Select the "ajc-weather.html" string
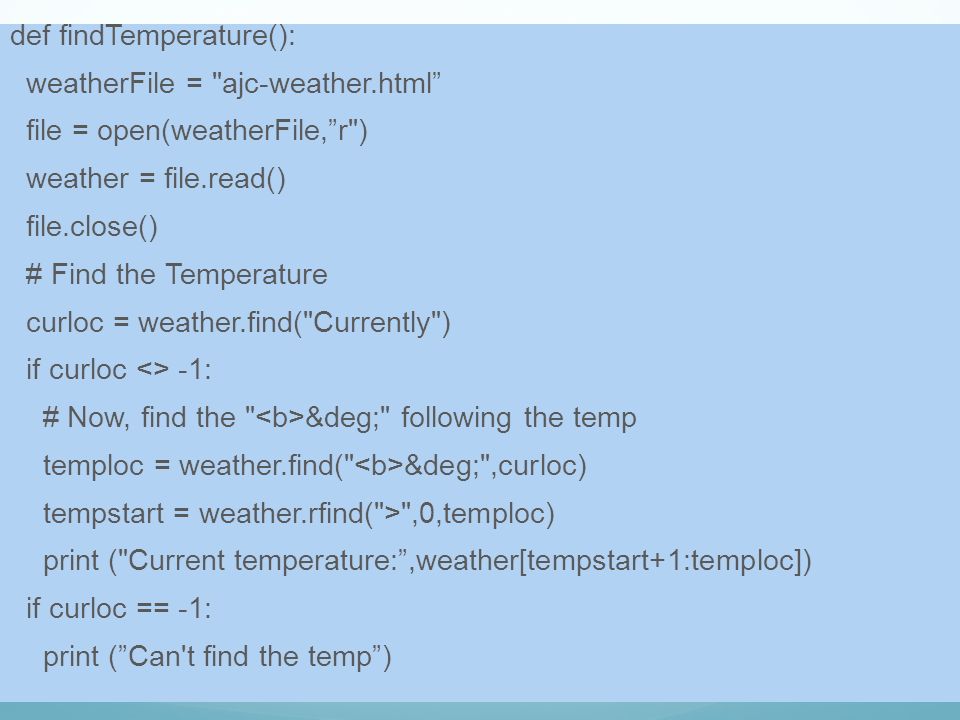The height and width of the screenshot is (720, 960). [x=326, y=83]
